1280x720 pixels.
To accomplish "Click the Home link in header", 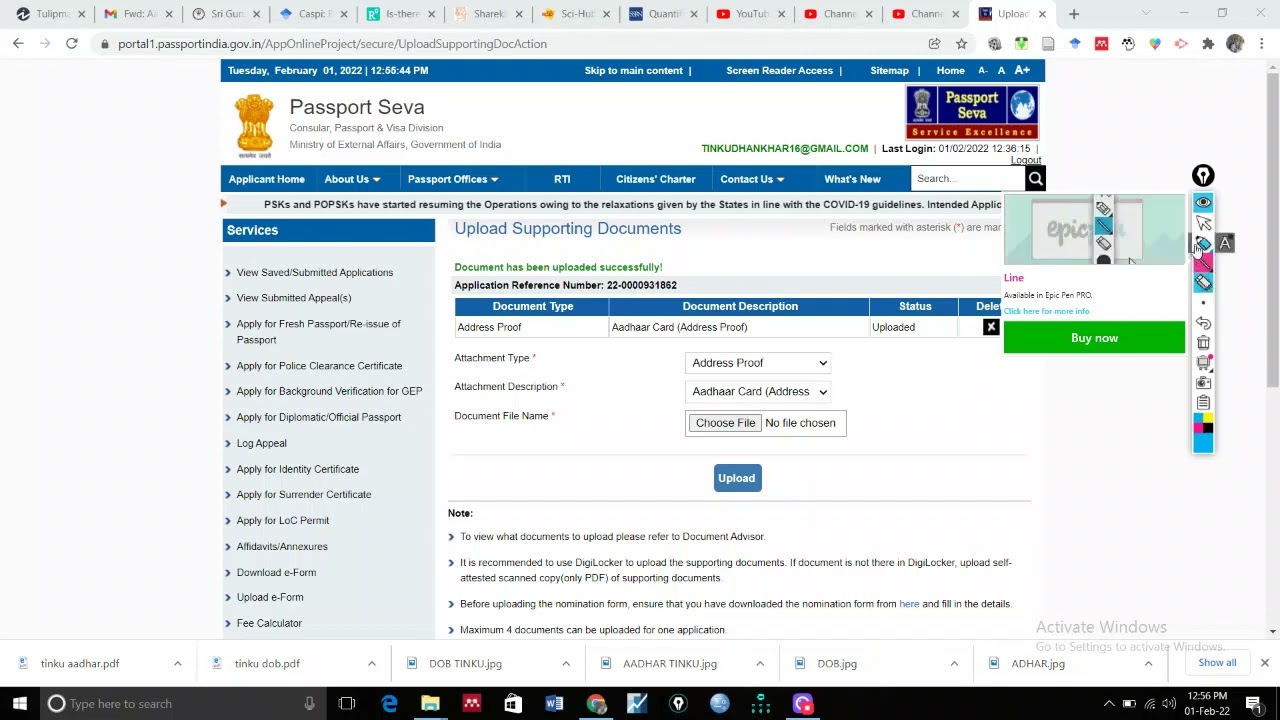I will coord(950,71).
